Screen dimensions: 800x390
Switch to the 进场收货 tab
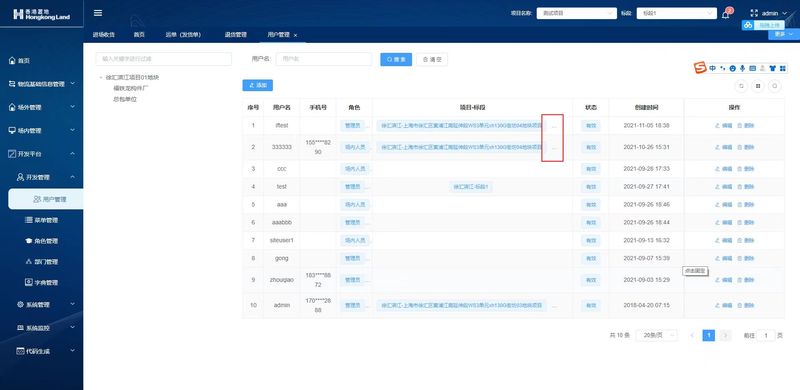coord(104,35)
